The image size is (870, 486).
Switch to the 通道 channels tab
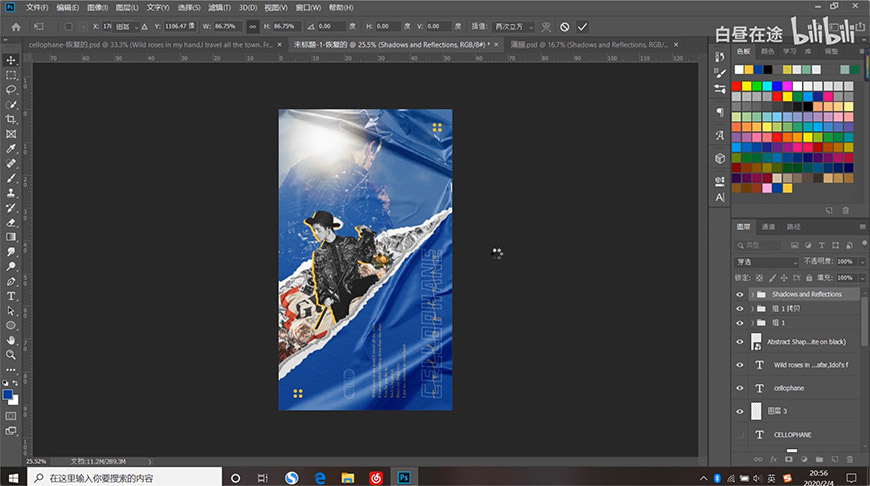[x=768, y=227]
